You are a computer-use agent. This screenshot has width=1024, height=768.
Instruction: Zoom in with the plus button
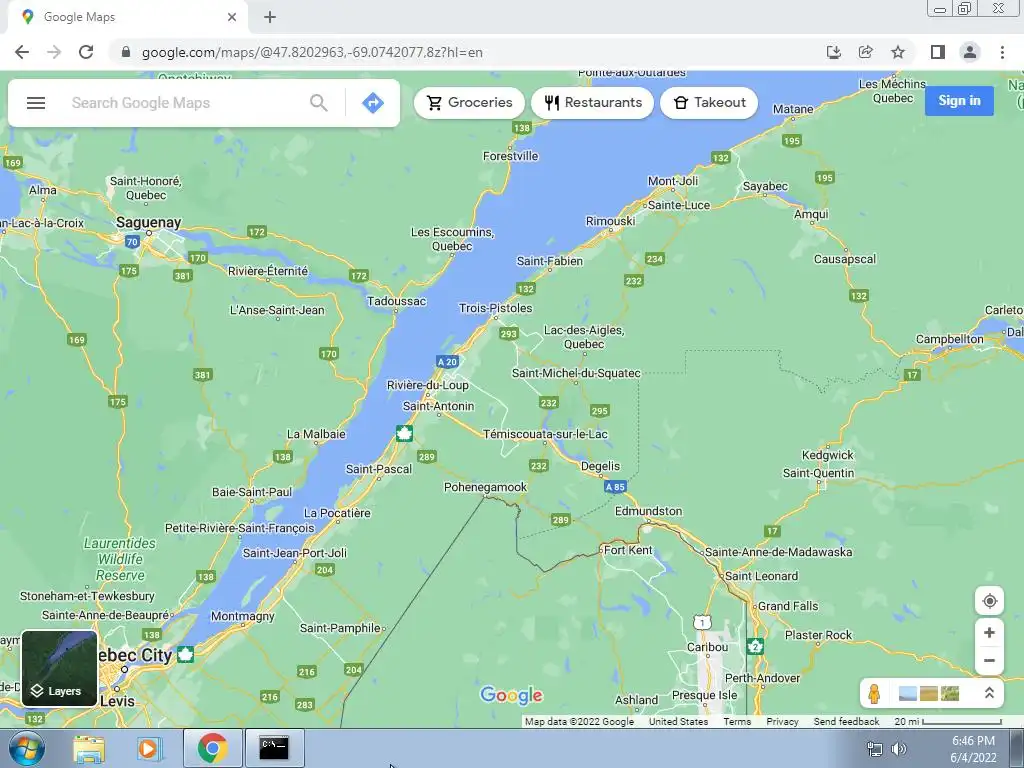(989, 633)
